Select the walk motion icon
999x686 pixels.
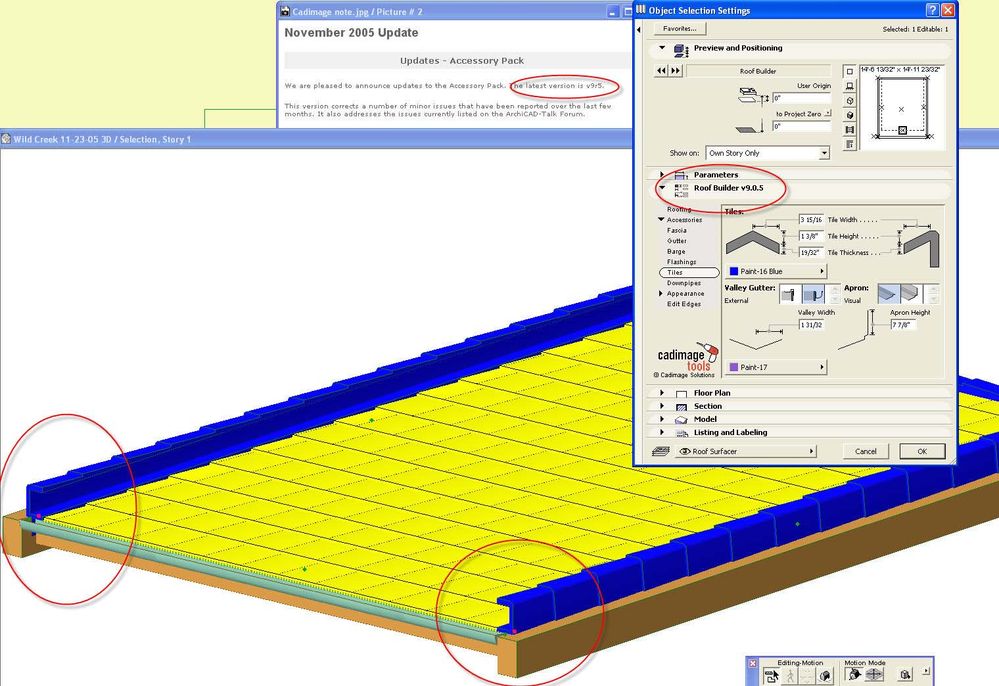[789, 675]
